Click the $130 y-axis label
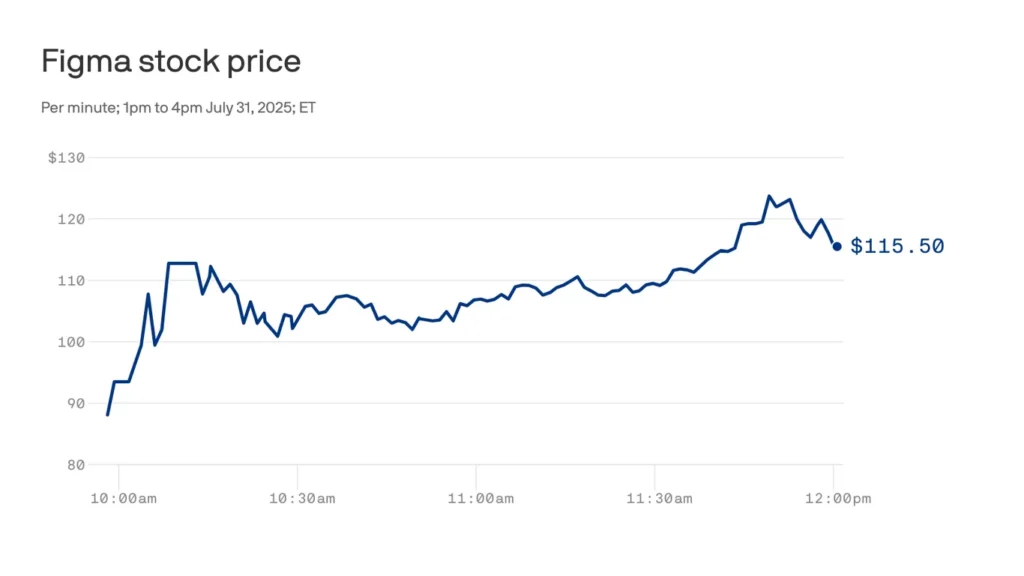Viewport: 1024px width, 576px height. (x=67, y=158)
